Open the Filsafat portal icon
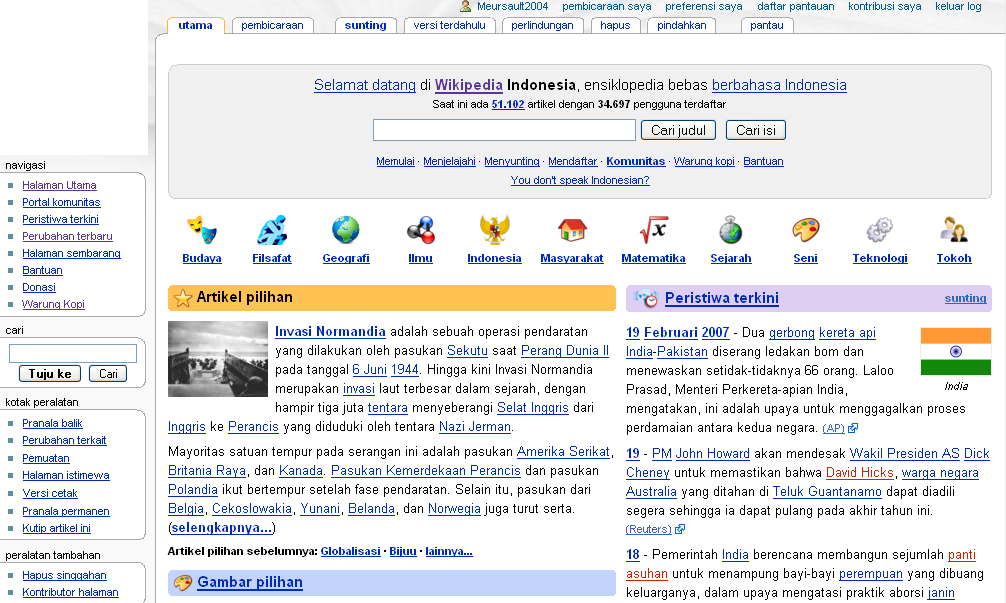 click(x=271, y=230)
